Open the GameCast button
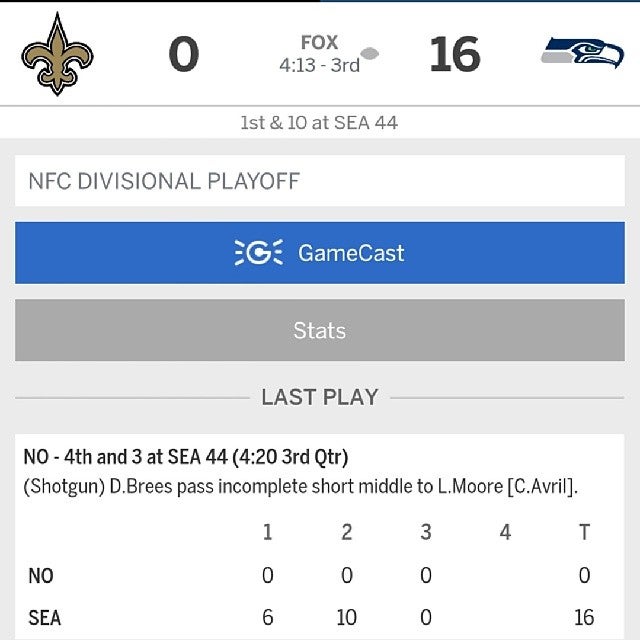640x640 pixels. pyautogui.click(x=320, y=253)
